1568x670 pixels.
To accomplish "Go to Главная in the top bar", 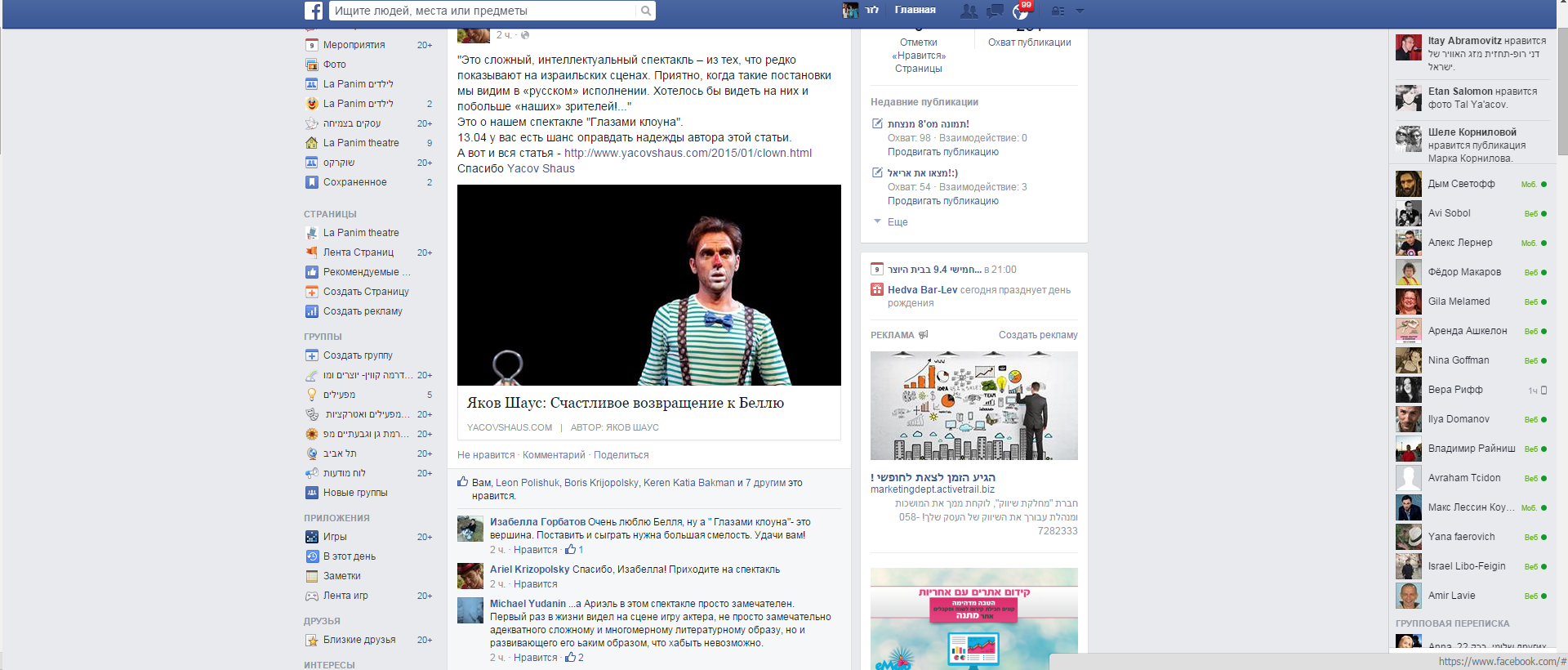I will (x=915, y=10).
